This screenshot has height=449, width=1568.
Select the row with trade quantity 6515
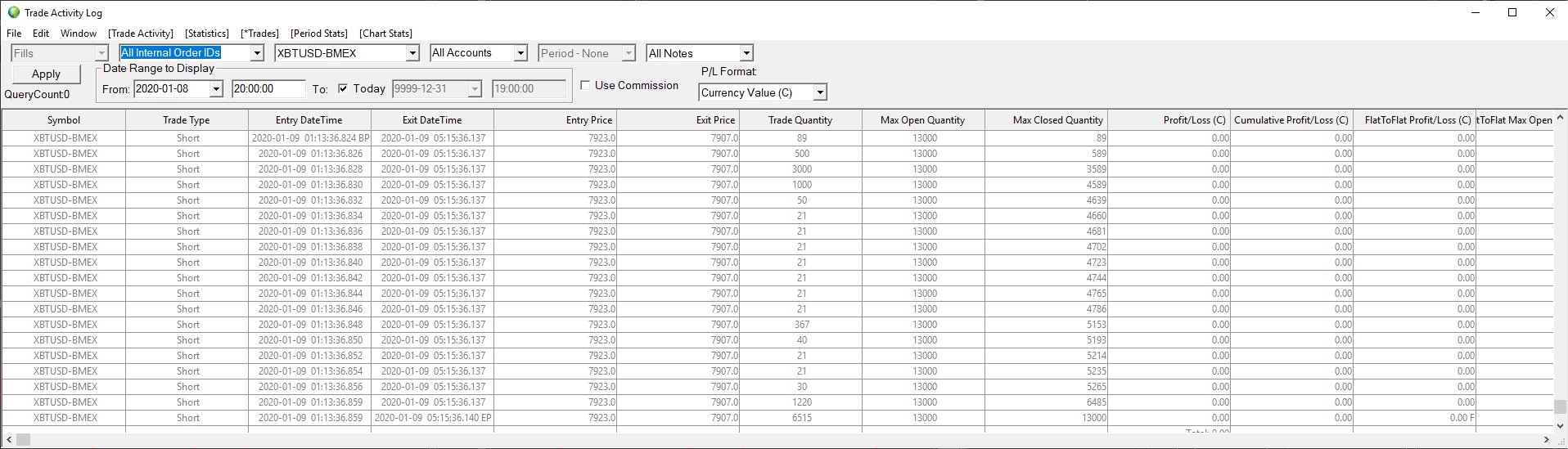[777, 418]
